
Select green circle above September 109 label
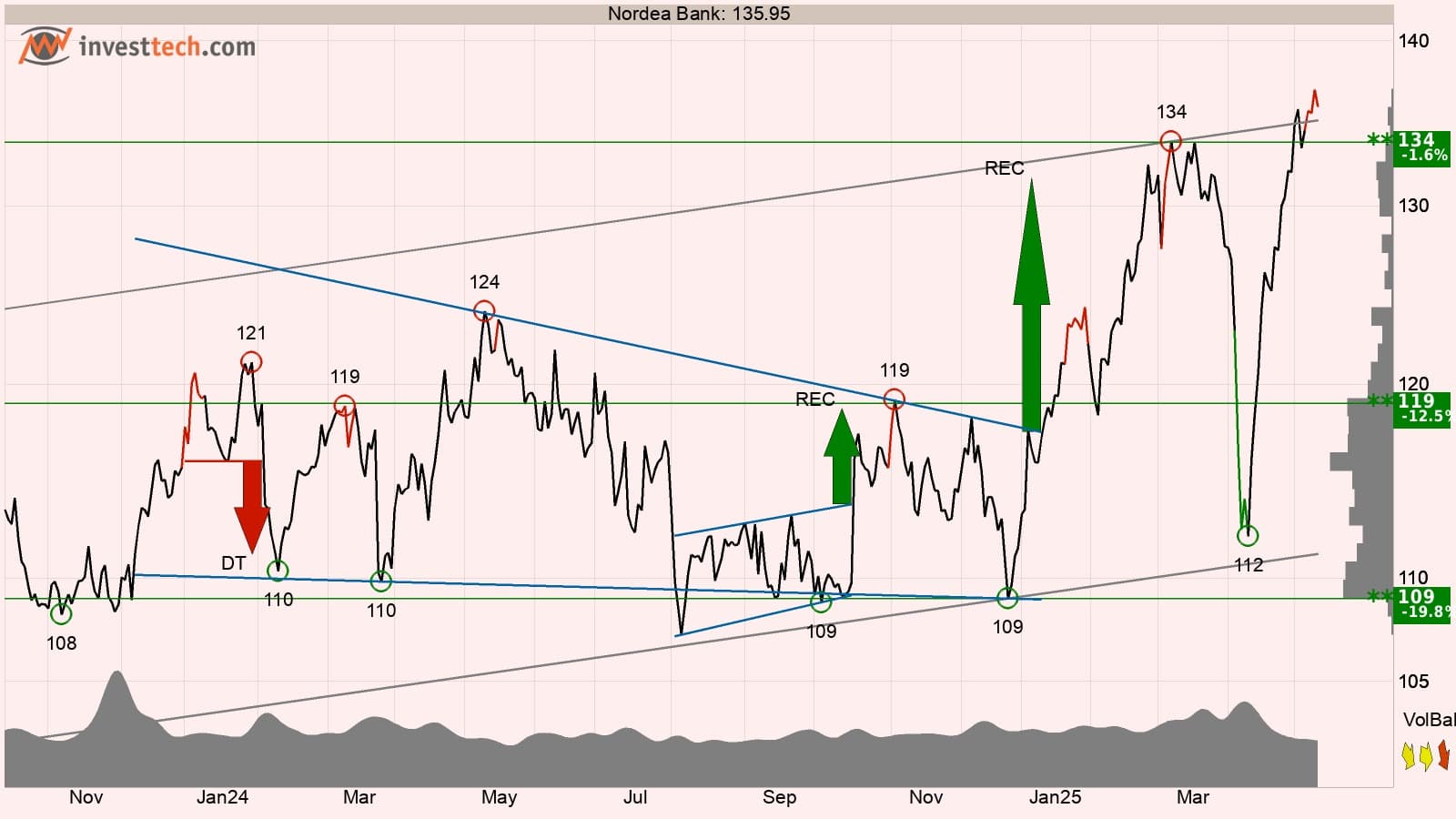pyautogui.click(x=821, y=602)
